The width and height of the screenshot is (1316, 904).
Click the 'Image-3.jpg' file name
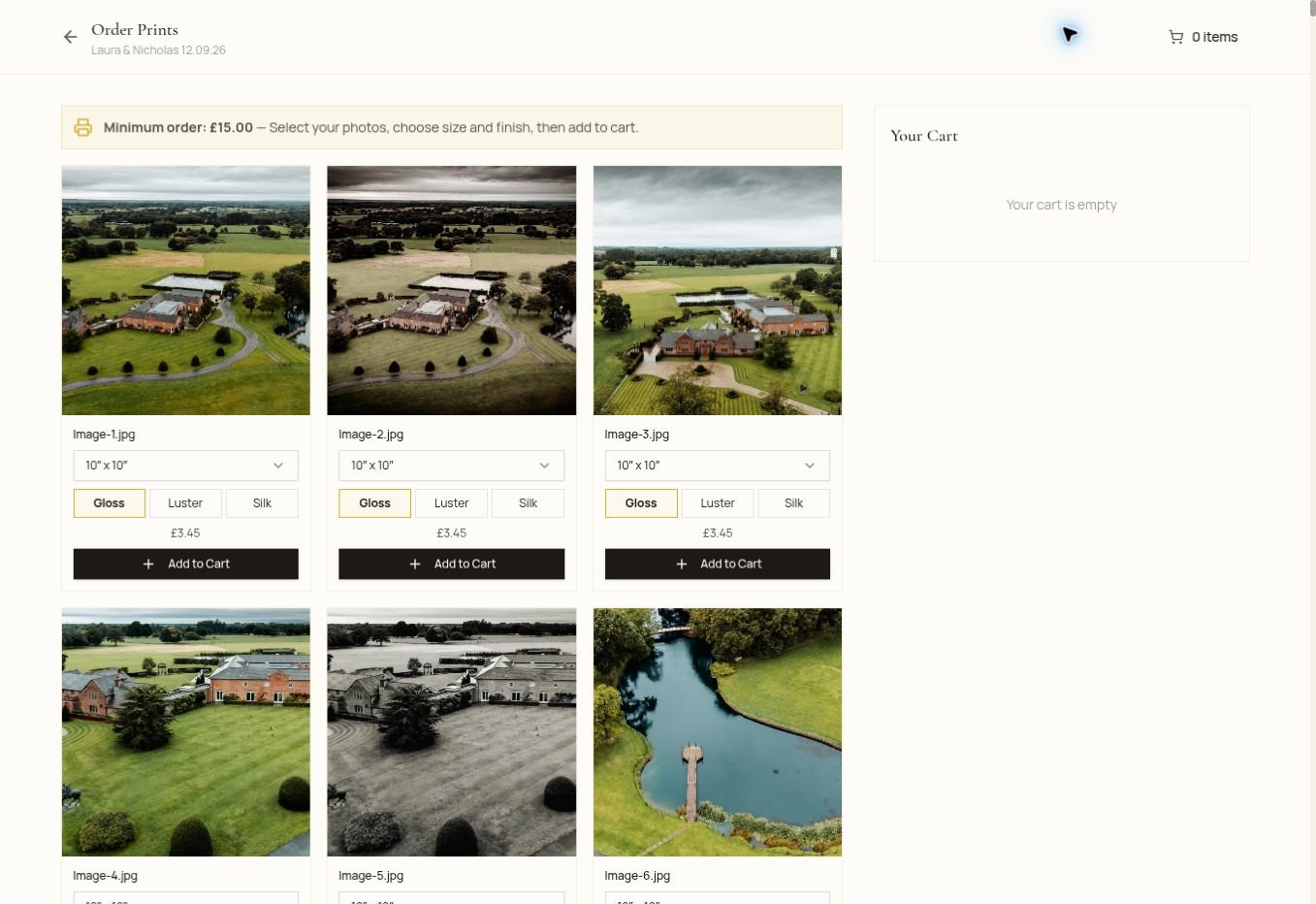point(636,435)
